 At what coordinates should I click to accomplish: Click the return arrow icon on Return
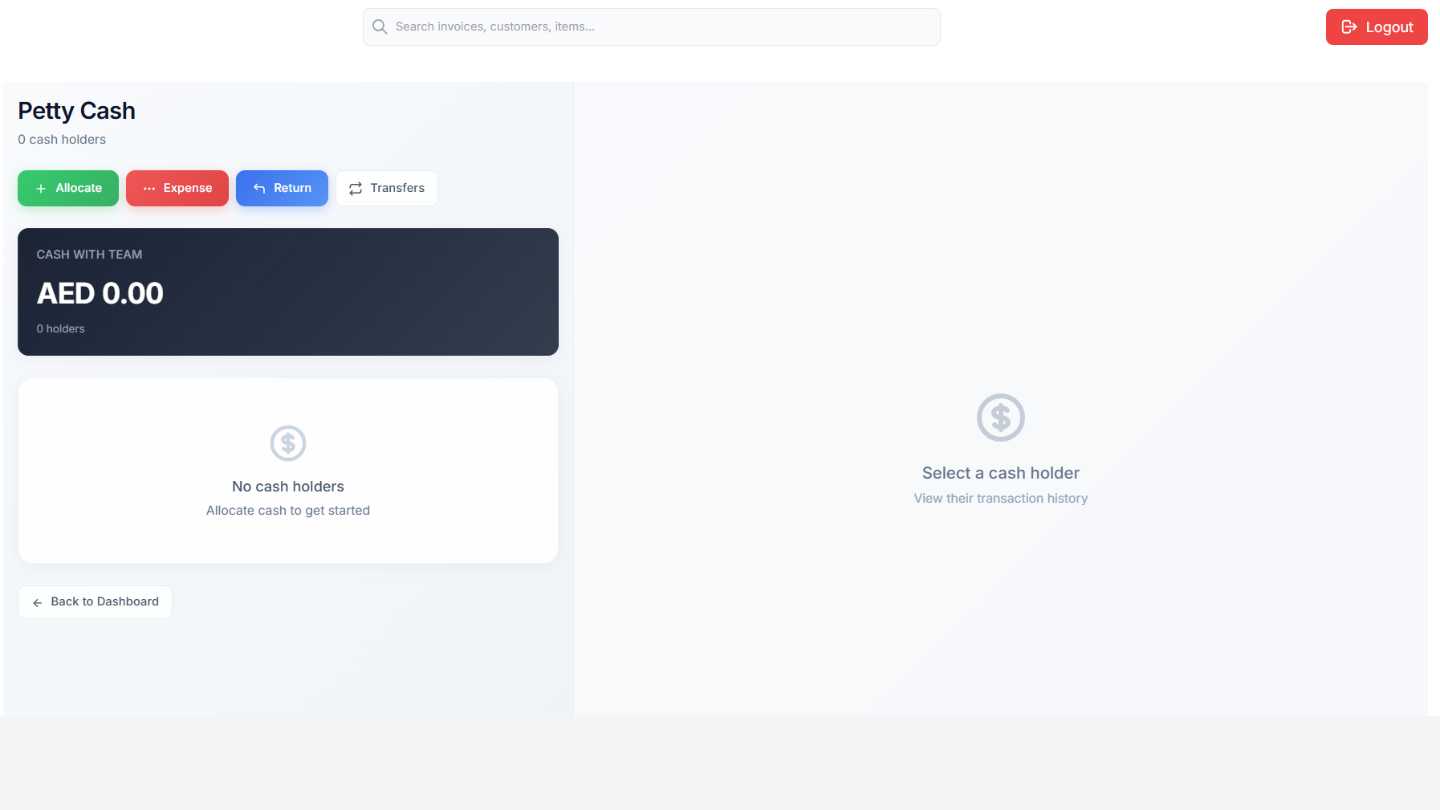(x=259, y=188)
